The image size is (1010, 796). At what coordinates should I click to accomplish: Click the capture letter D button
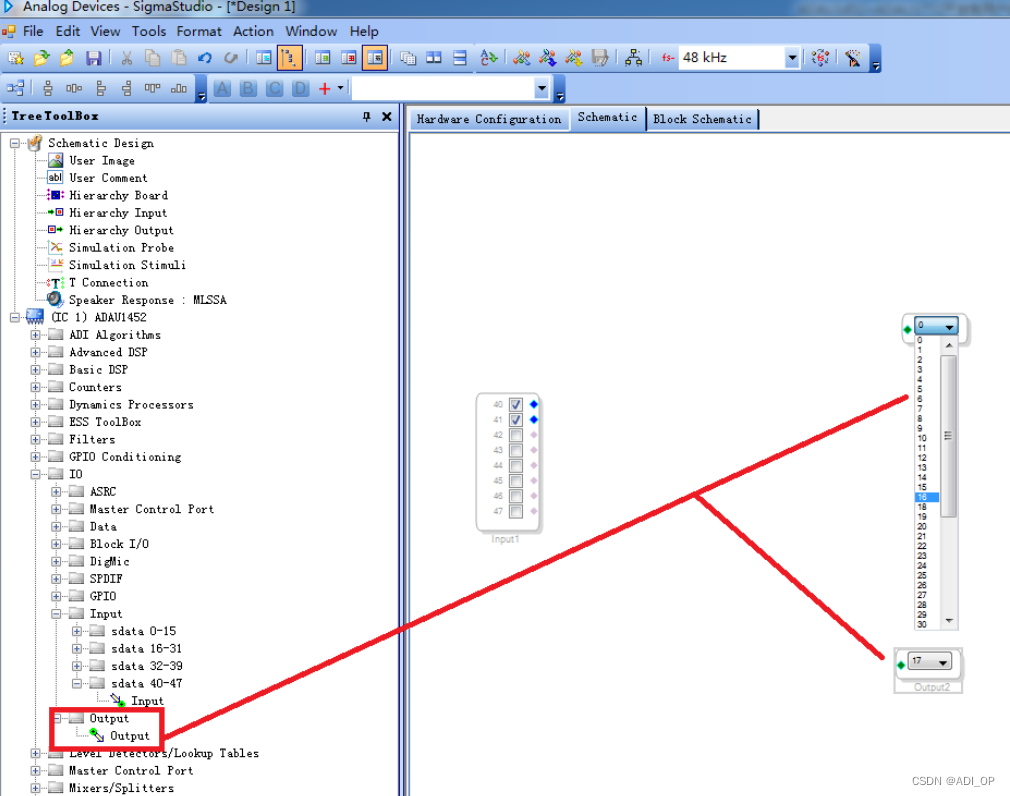(300, 88)
